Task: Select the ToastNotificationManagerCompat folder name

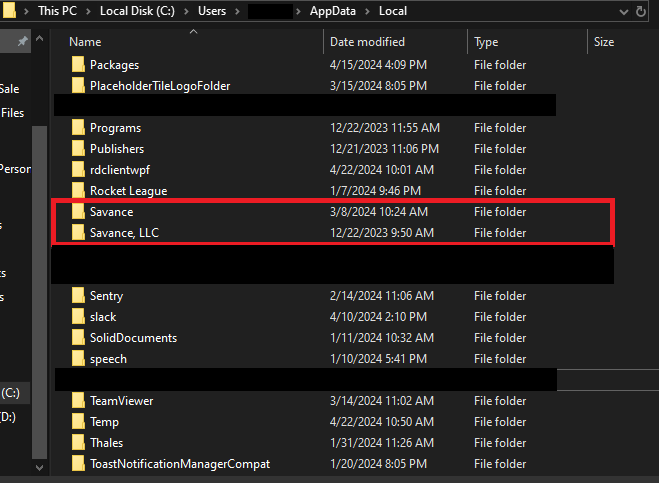Action: (x=180, y=465)
